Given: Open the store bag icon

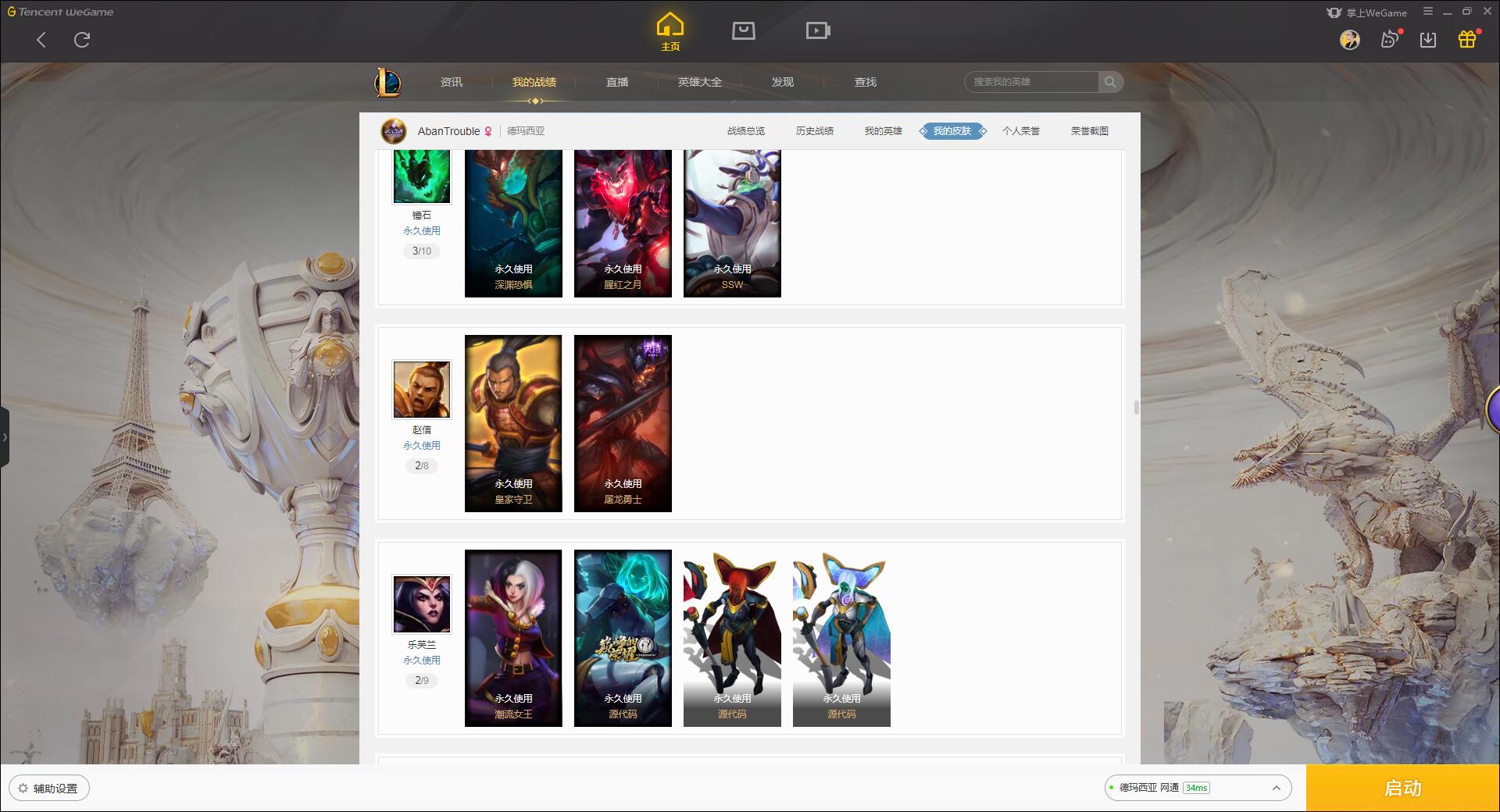Looking at the screenshot, I should point(744,30).
